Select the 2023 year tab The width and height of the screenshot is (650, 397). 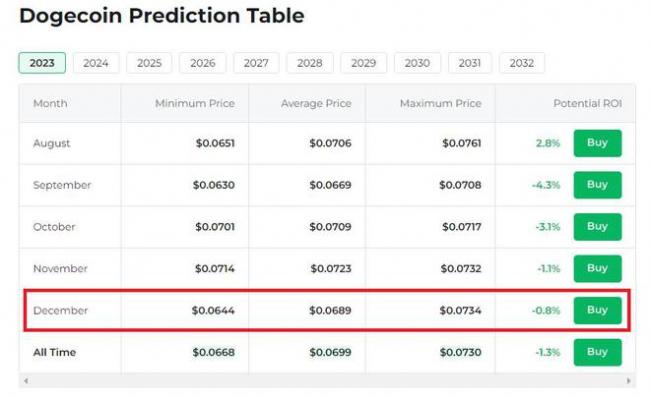coord(42,63)
